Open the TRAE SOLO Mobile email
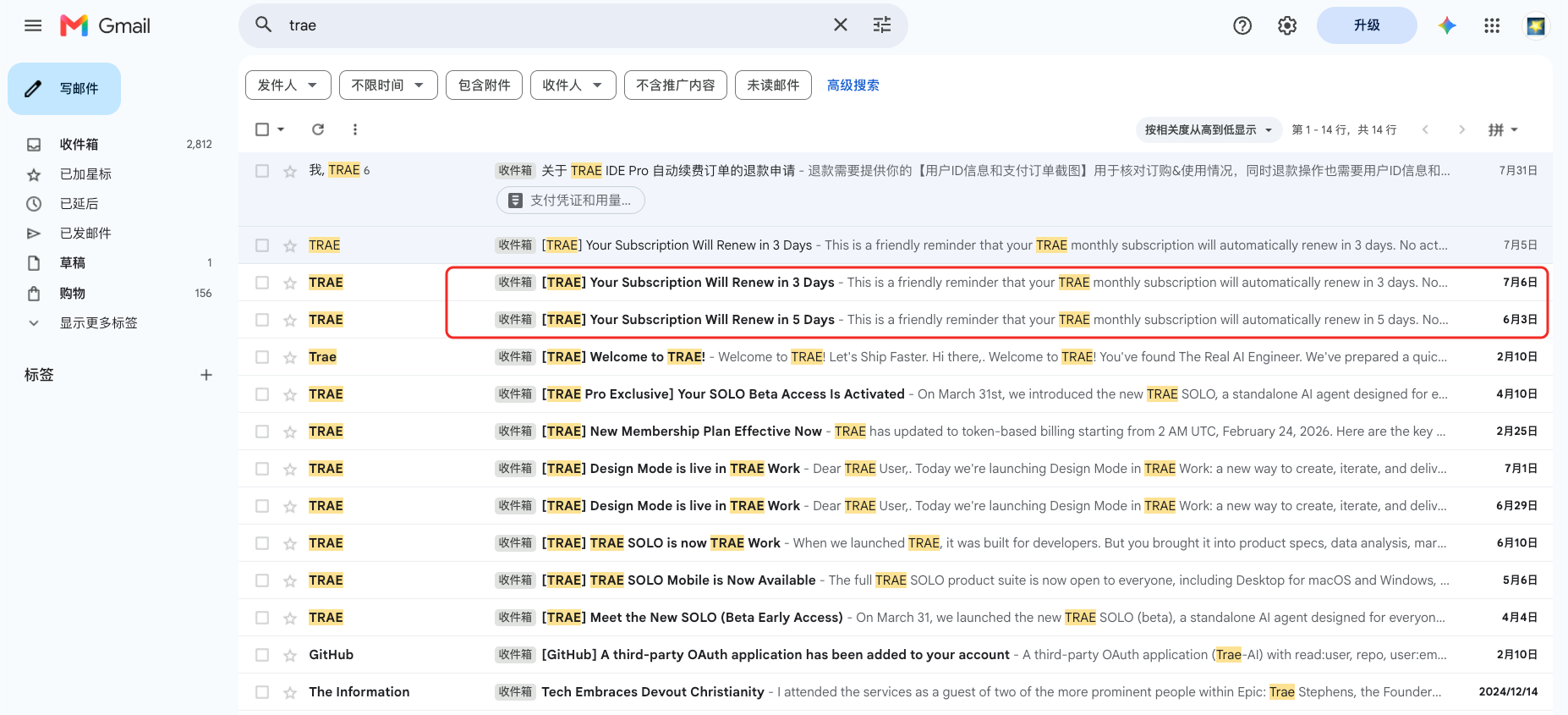1568x715 pixels. tap(895, 580)
